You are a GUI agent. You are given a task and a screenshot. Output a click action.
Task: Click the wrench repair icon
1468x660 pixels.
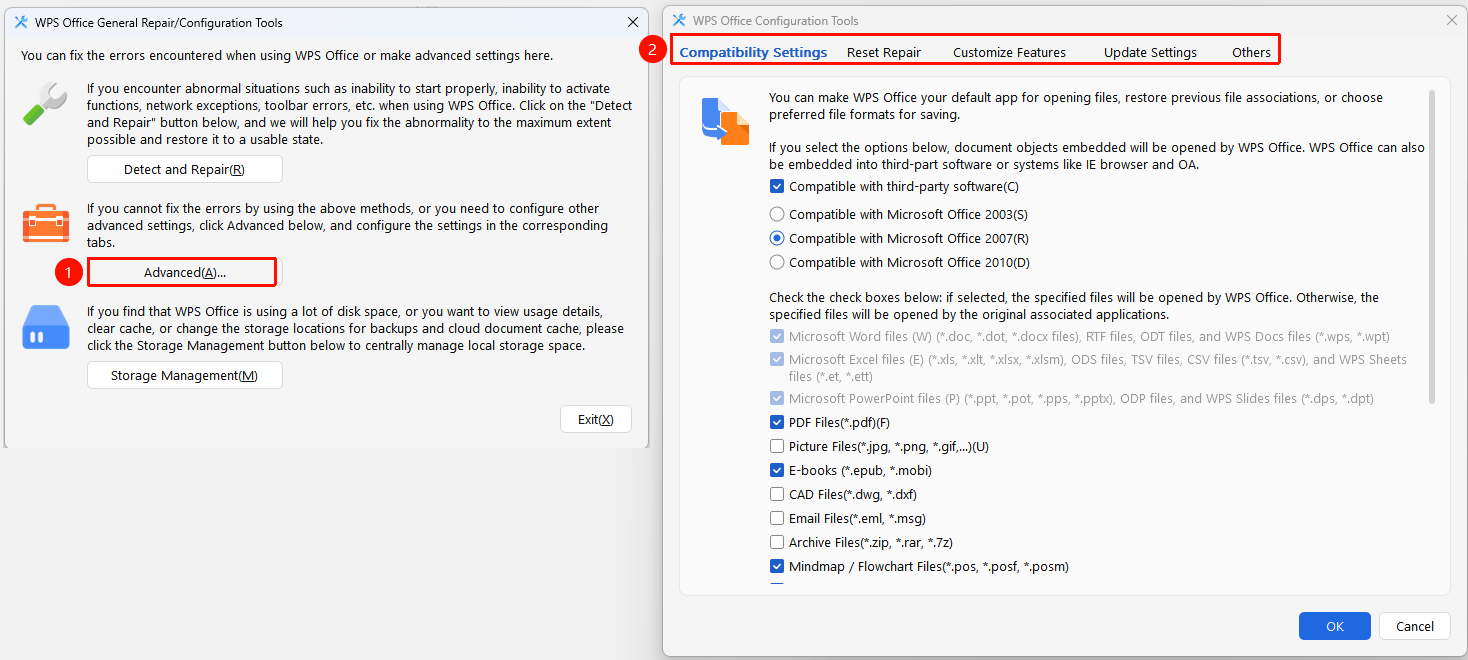[x=45, y=104]
